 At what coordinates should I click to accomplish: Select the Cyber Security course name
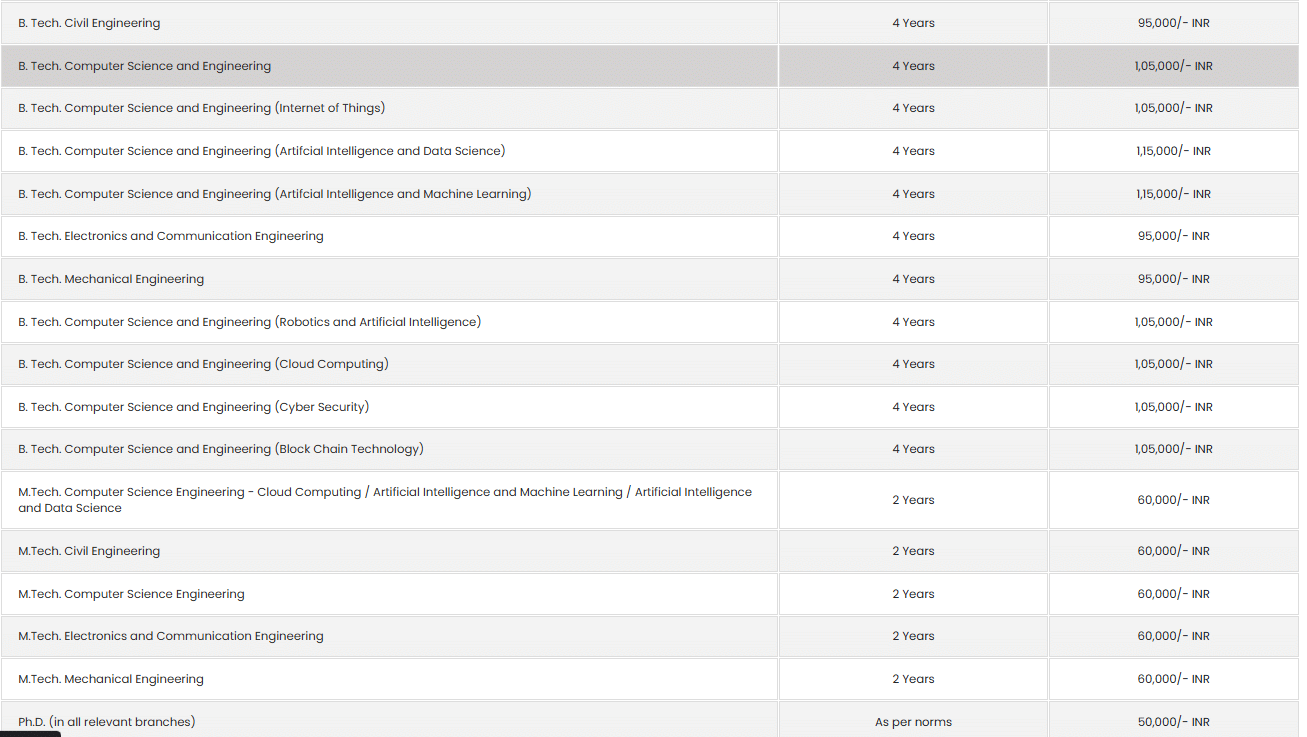pyautogui.click(x=193, y=407)
